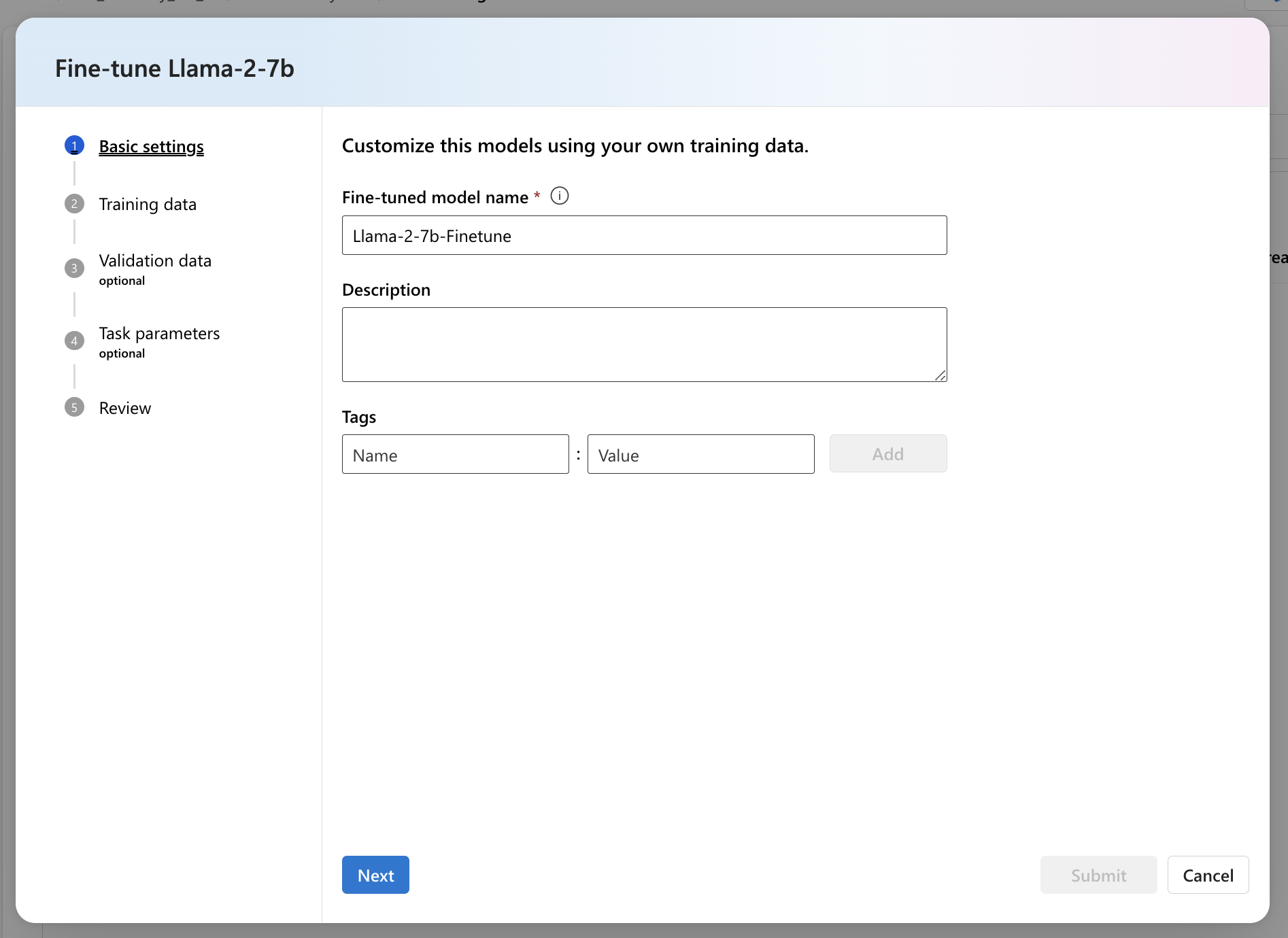
Task: Click the tag Name input field
Action: tap(455, 454)
